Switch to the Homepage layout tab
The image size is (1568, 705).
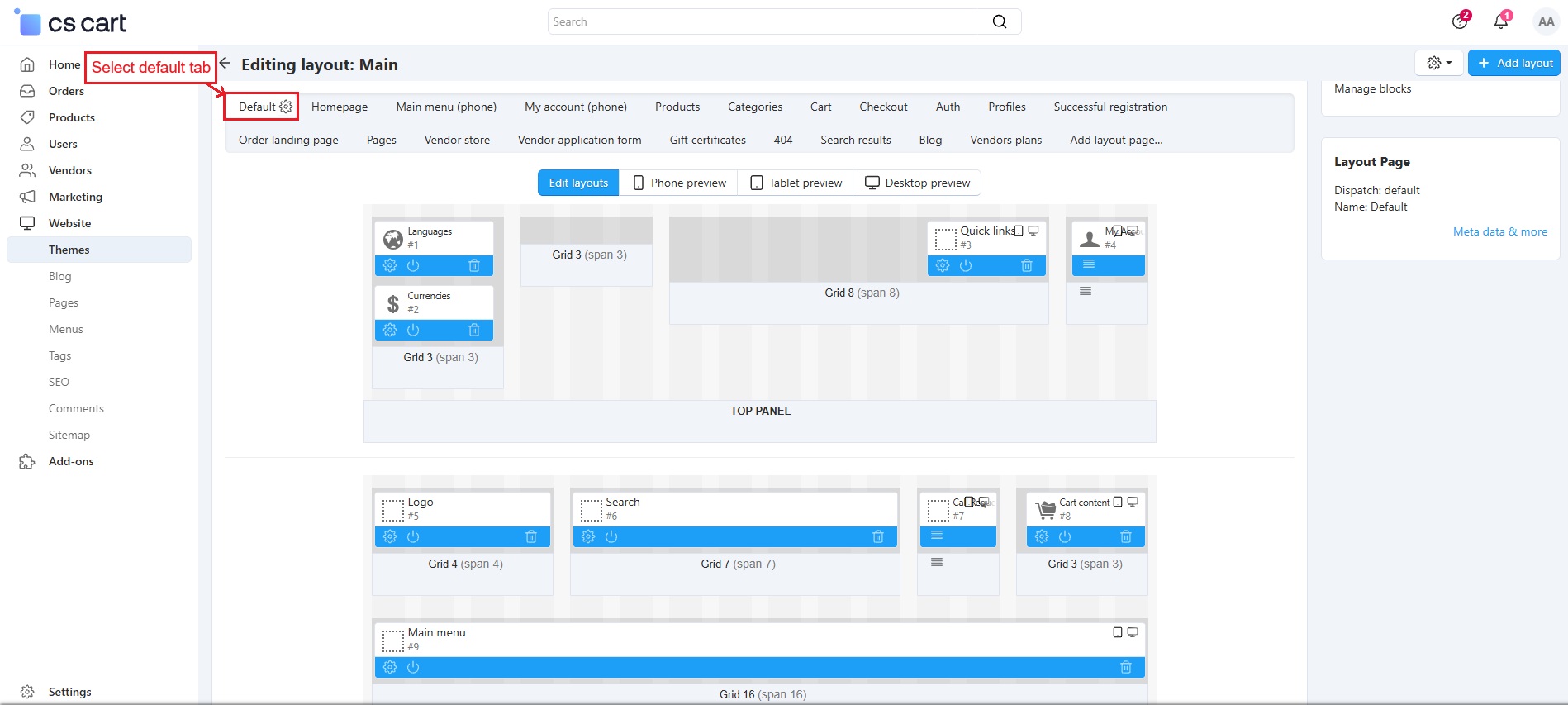[340, 107]
